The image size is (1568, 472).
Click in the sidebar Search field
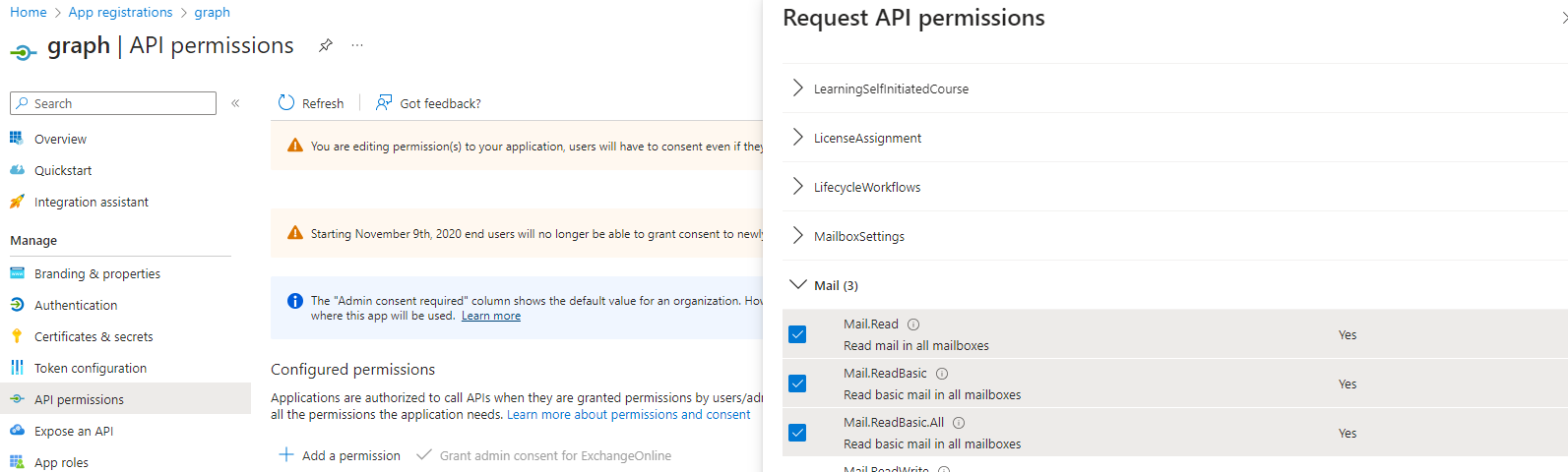[113, 103]
